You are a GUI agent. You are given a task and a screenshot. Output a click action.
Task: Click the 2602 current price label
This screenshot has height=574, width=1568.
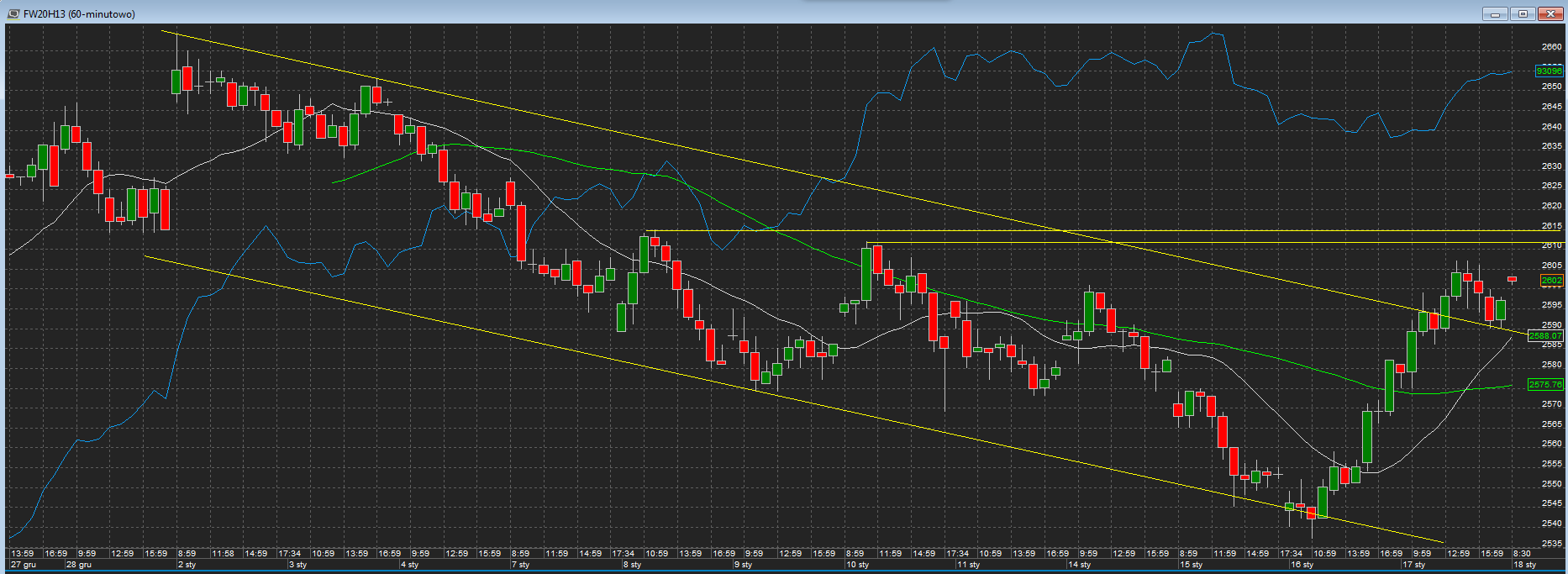(1551, 281)
